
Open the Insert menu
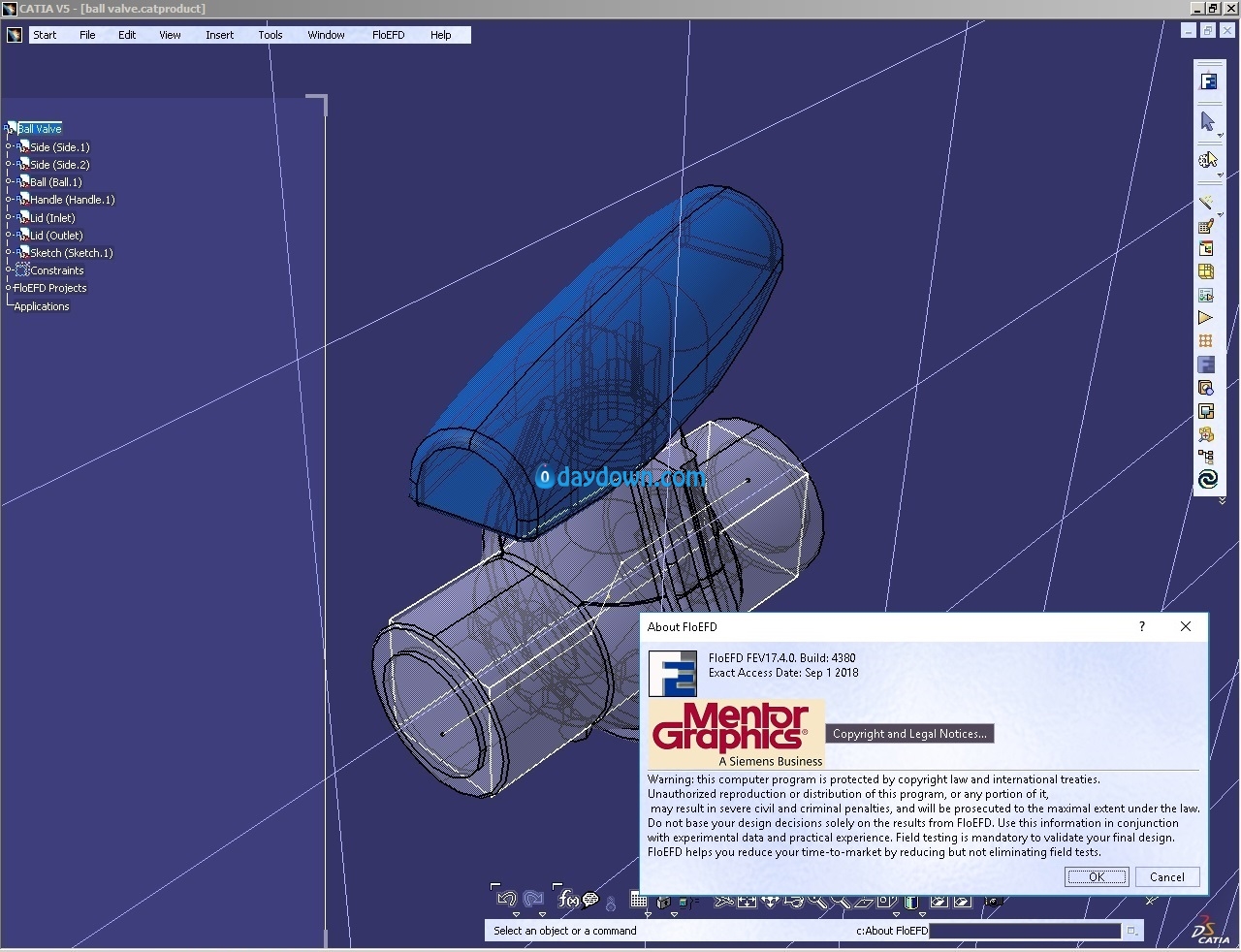coord(219,35)
